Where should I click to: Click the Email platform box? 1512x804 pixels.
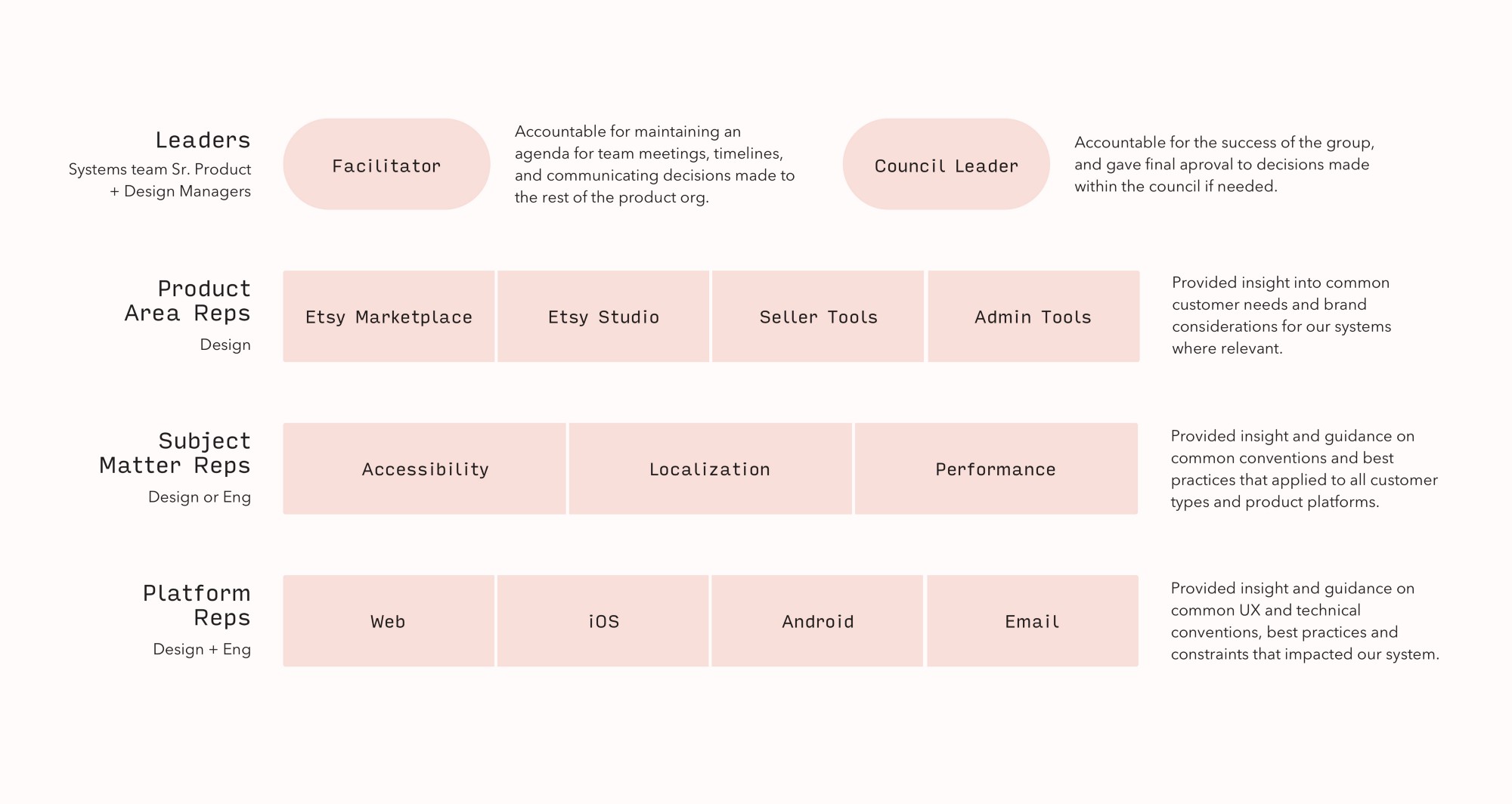point(1032,621)
